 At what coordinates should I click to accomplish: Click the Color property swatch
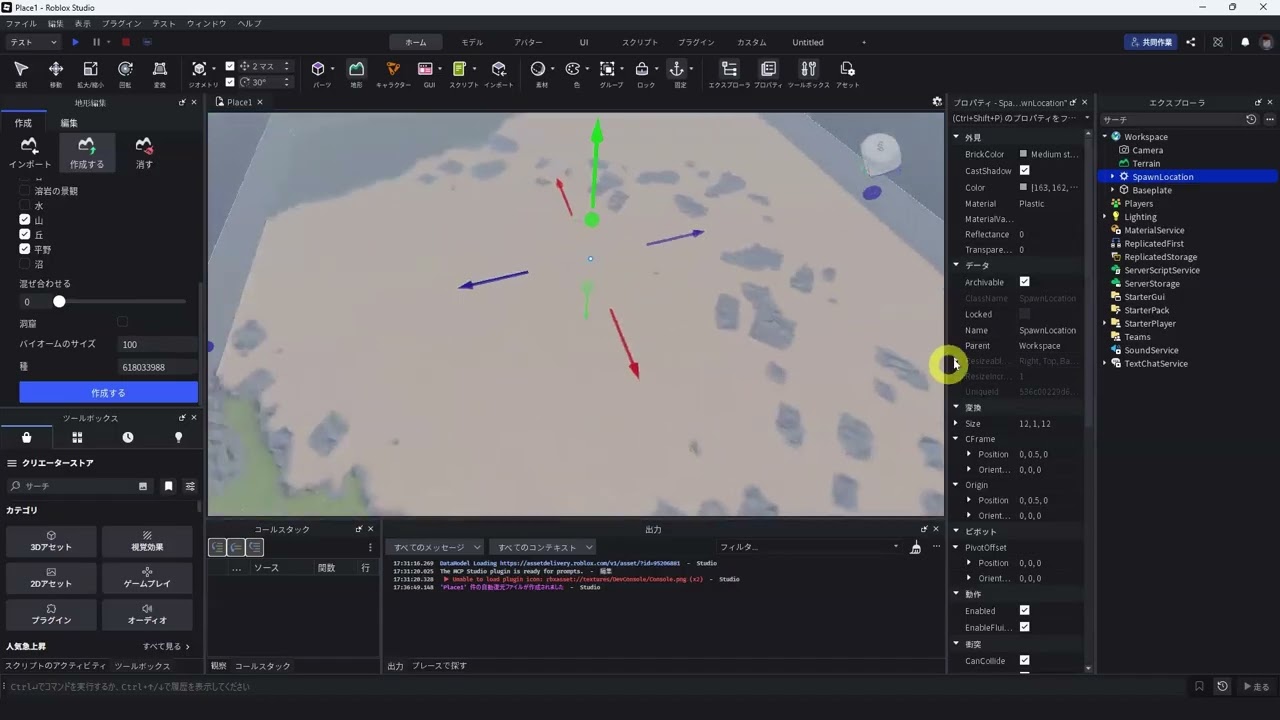pyautogui.click(x=1023, y=187)
